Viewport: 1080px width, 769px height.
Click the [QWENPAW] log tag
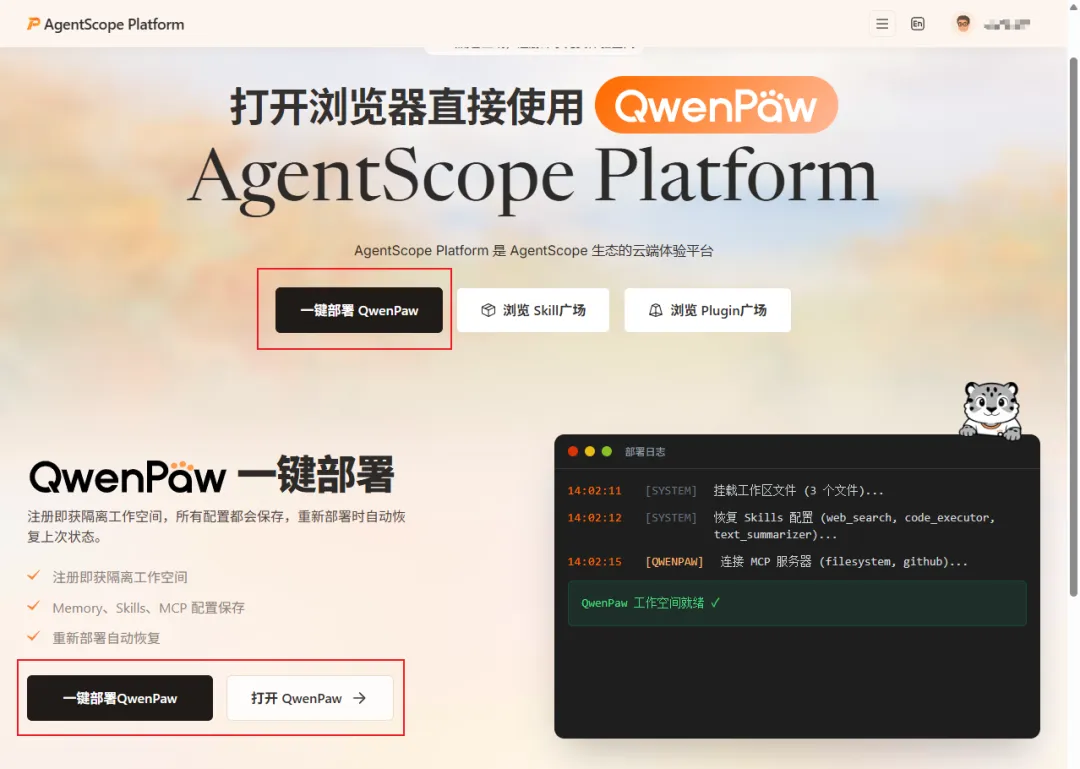674,562
